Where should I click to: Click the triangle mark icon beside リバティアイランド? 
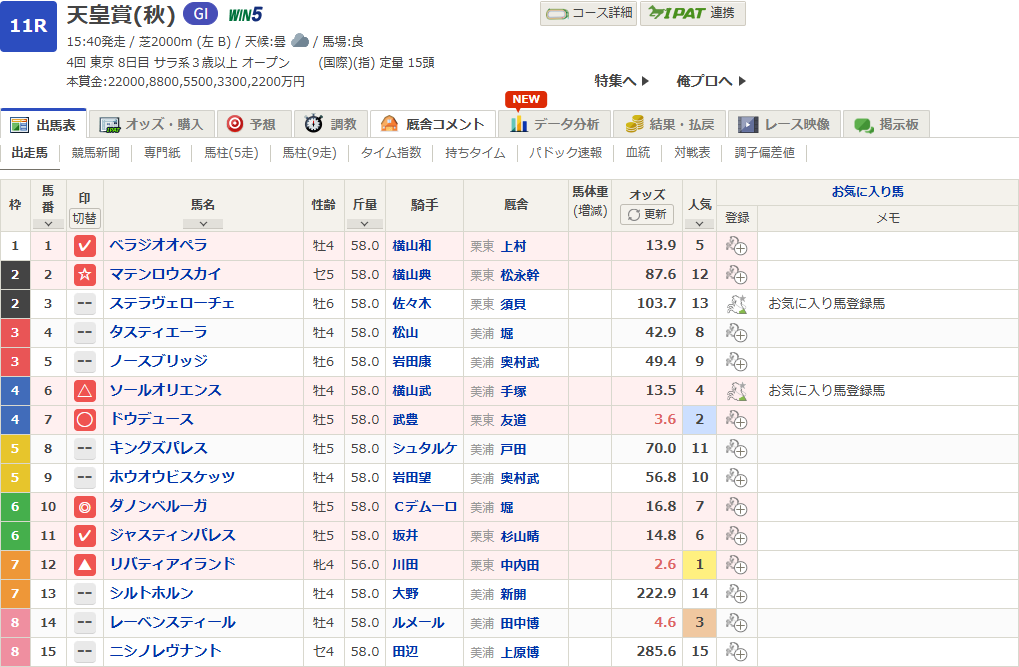[x=86, y=563]
